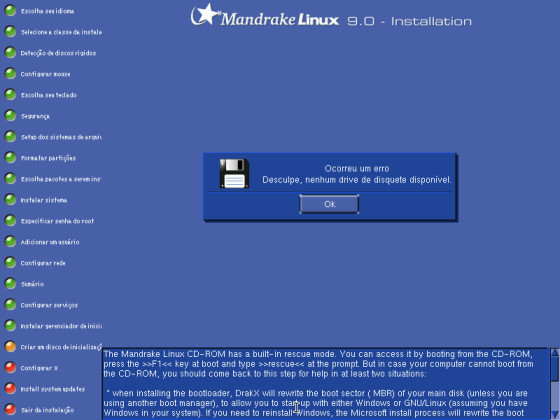Select Escolha seu teclado step label
Screen dimensions: 560x420
49,95
